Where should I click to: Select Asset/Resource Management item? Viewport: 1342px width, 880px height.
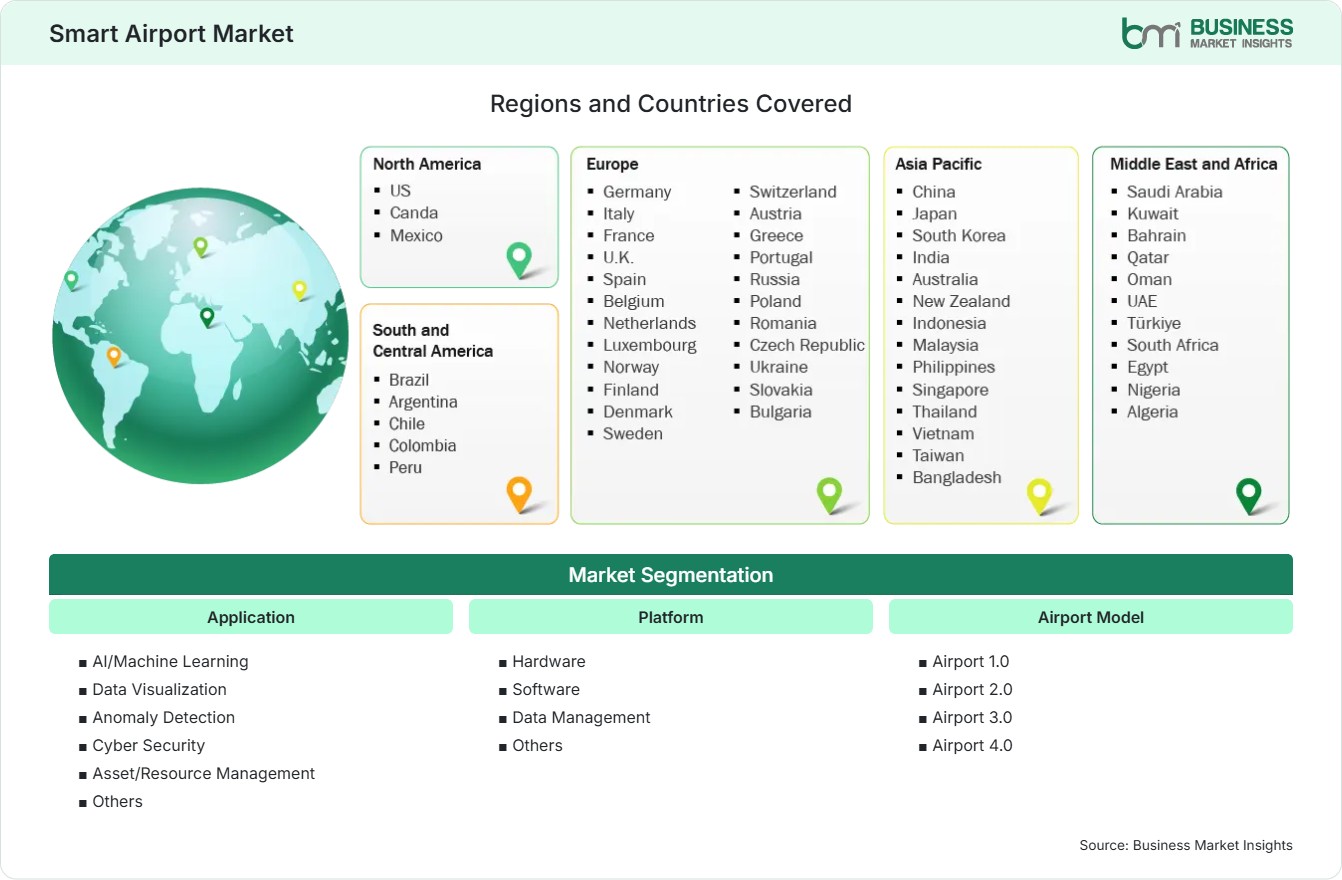coord(203,773)
